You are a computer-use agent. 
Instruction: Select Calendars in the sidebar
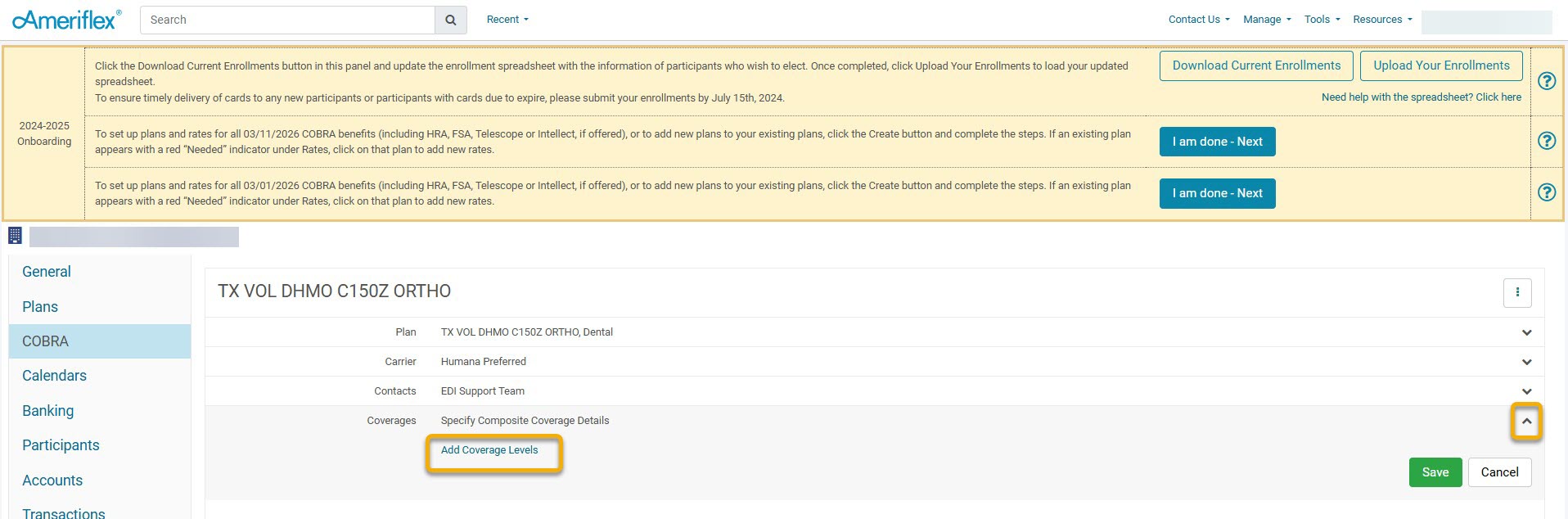(54, 376)
